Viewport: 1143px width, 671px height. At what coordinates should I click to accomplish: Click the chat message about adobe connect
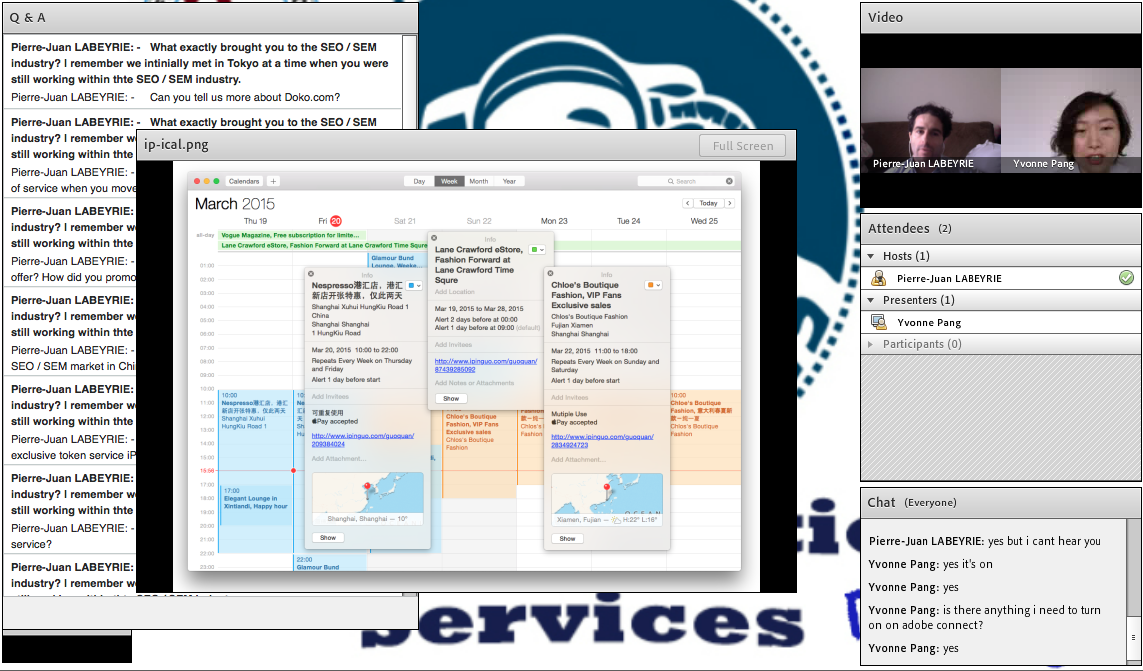pos(985,617)
